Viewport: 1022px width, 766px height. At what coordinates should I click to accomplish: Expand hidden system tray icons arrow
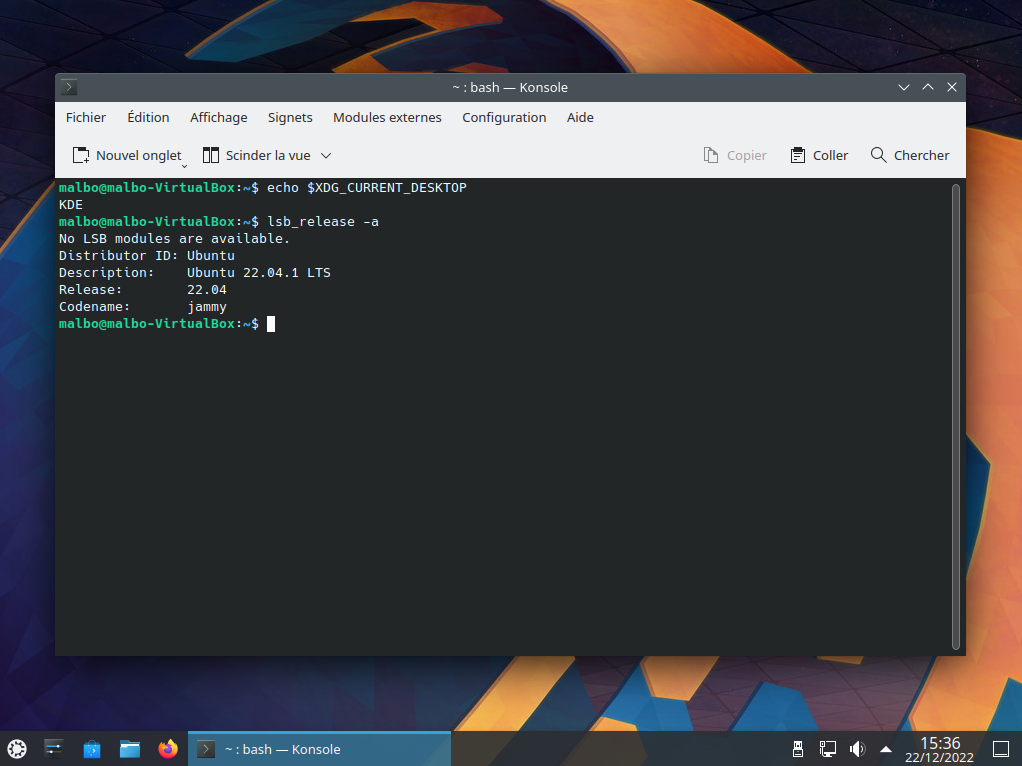tap(886, 749)
